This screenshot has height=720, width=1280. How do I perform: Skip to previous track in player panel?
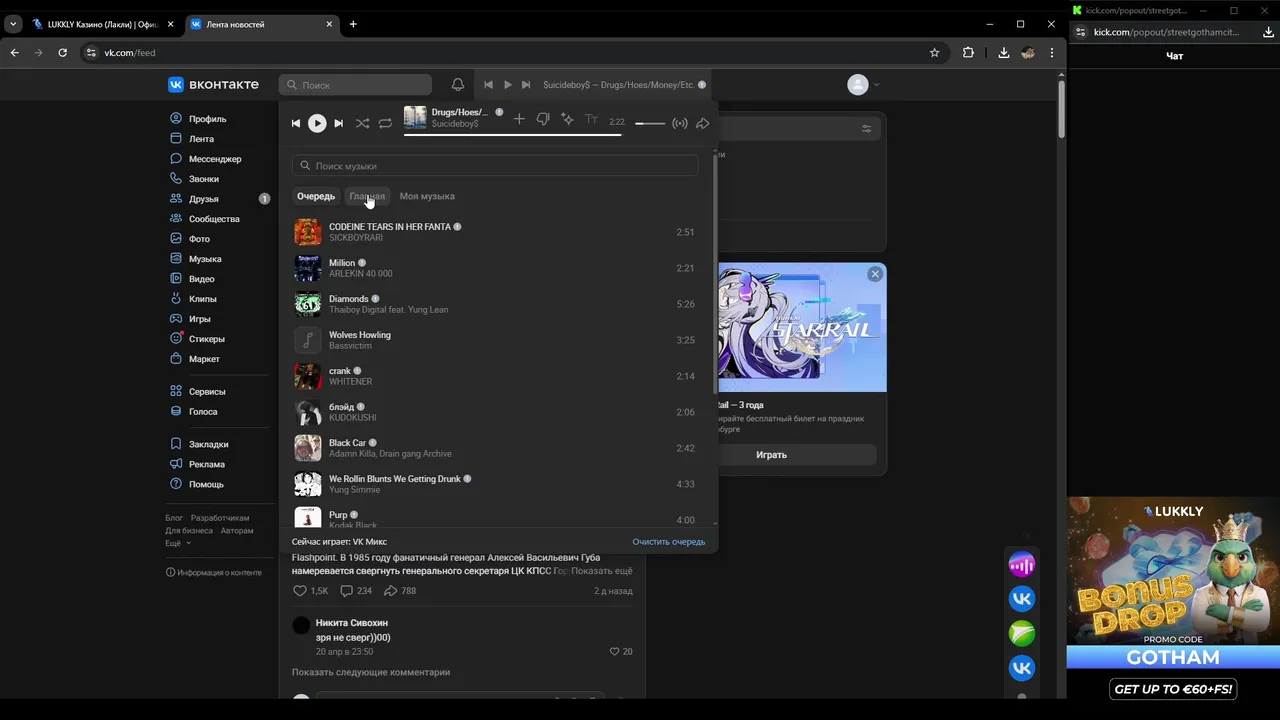click(x=295, y=123)
